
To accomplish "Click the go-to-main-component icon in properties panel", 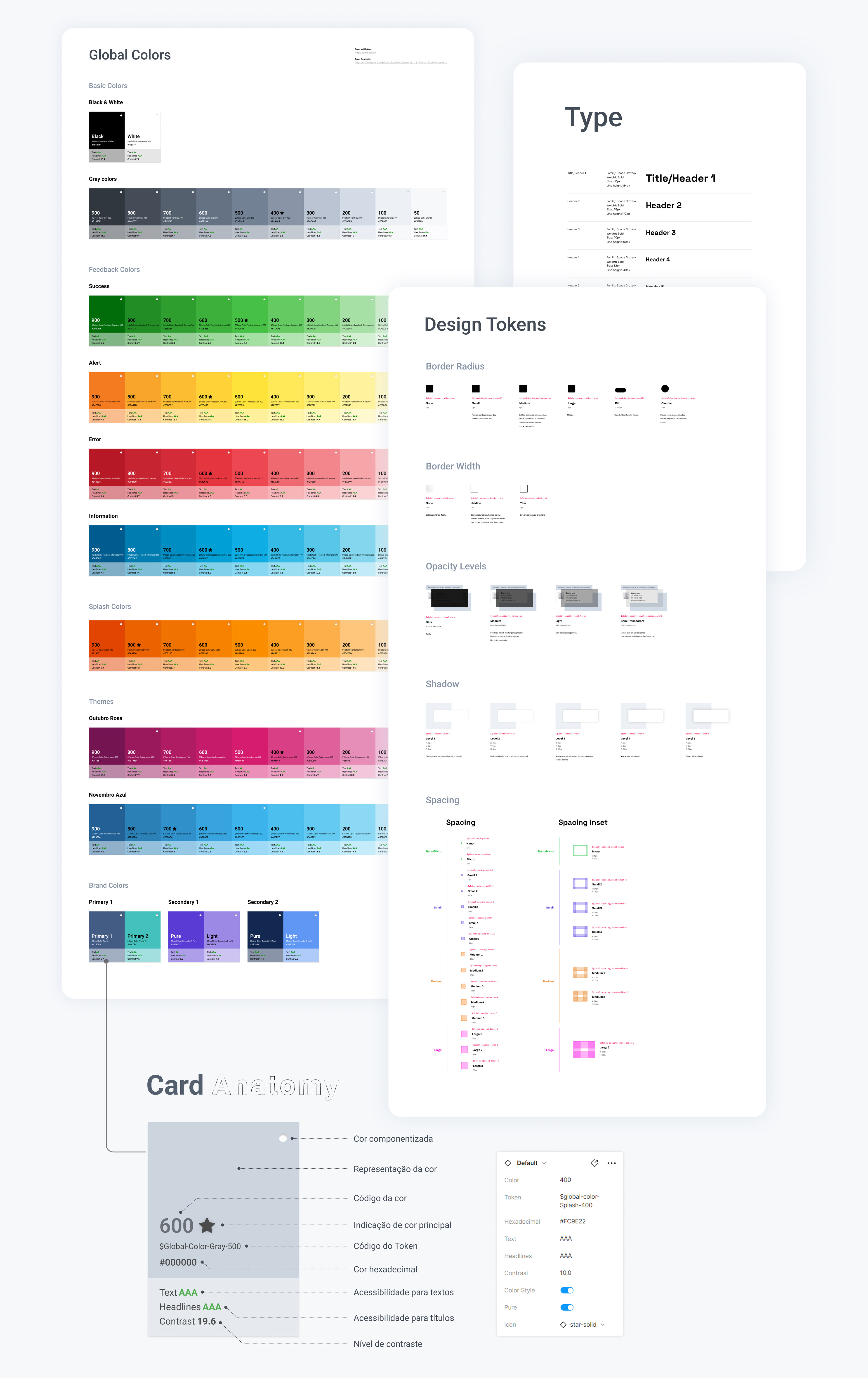I will [594, 1163].
